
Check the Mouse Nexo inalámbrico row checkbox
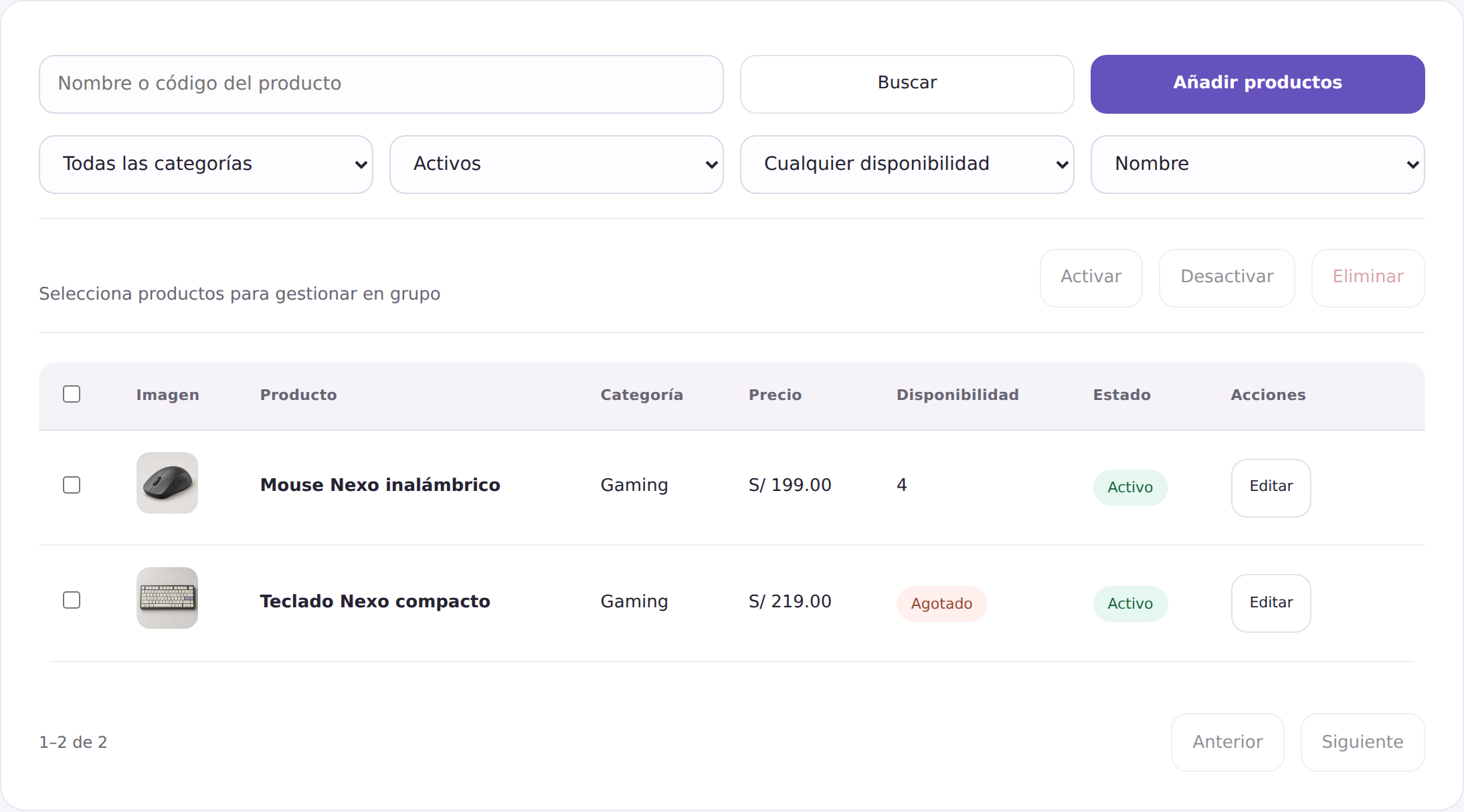(72, 485)
